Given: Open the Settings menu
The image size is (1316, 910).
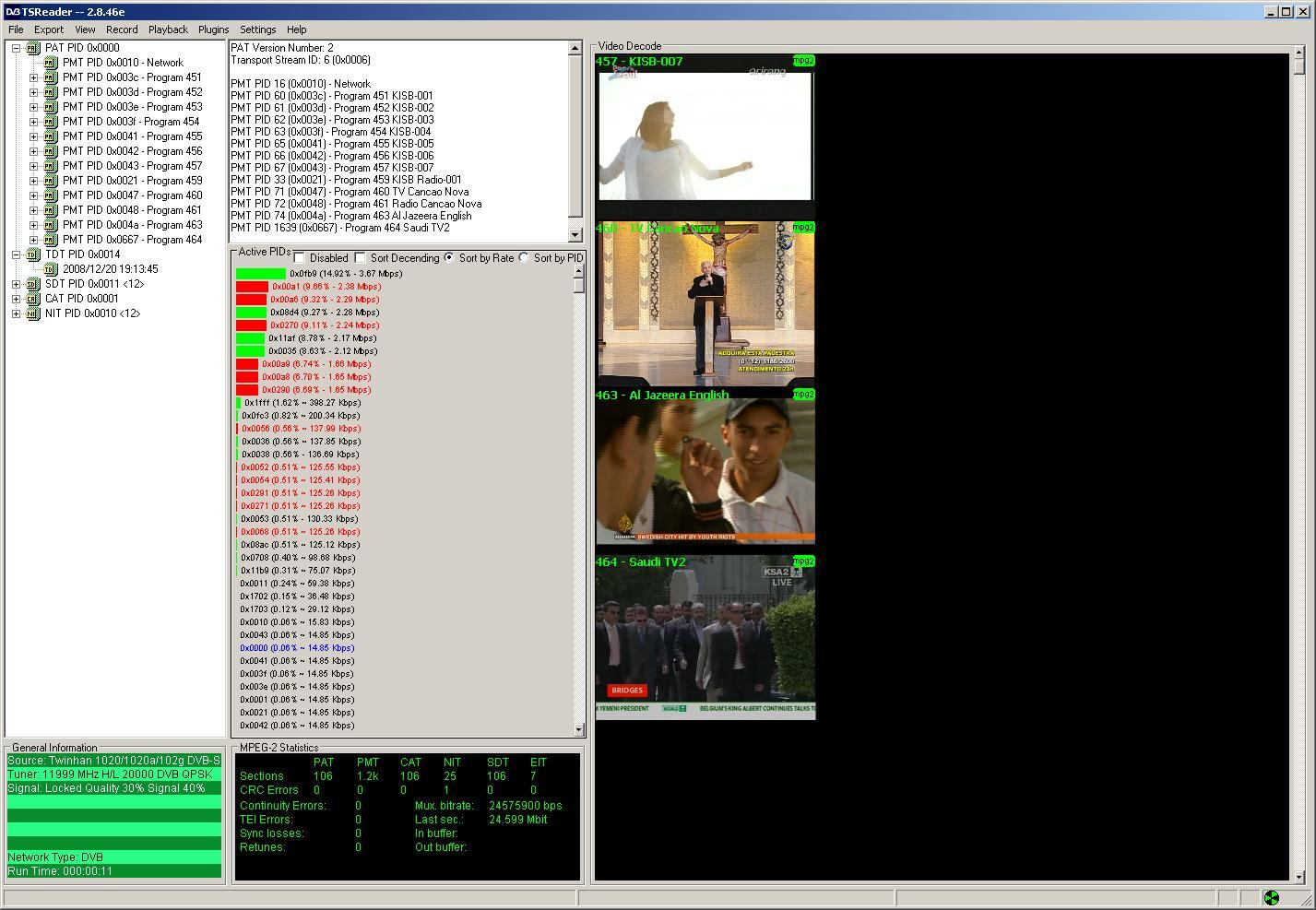Looking at the screenshot, I should tap(258, 30).
